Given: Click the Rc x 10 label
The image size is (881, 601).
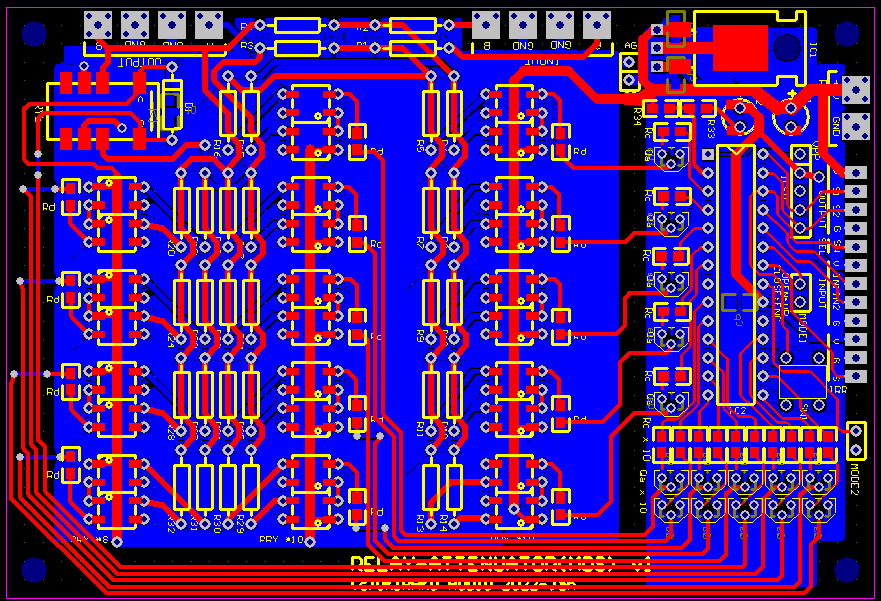Looking at the screenshot, I should point(646,438).
